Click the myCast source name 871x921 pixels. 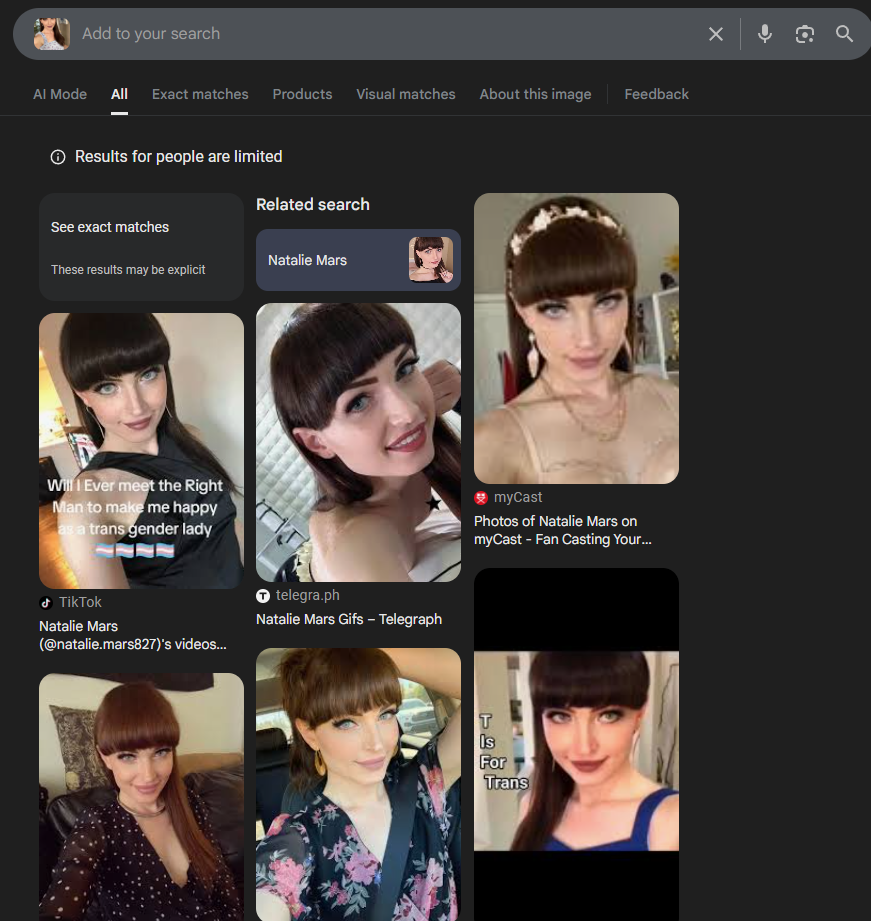[517, 497]
